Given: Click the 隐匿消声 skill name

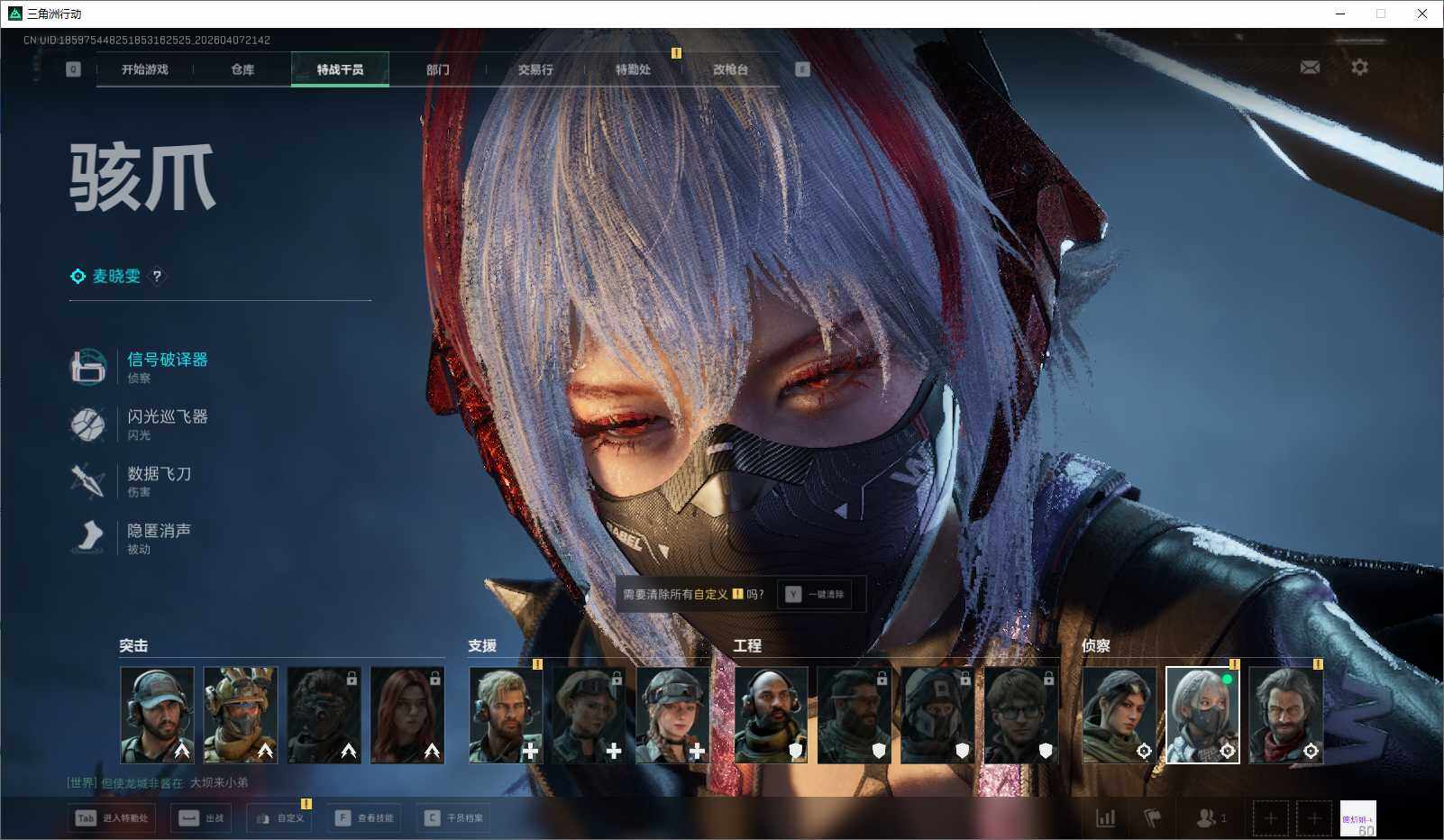Looking at the screenshot, I should point(160,531).
